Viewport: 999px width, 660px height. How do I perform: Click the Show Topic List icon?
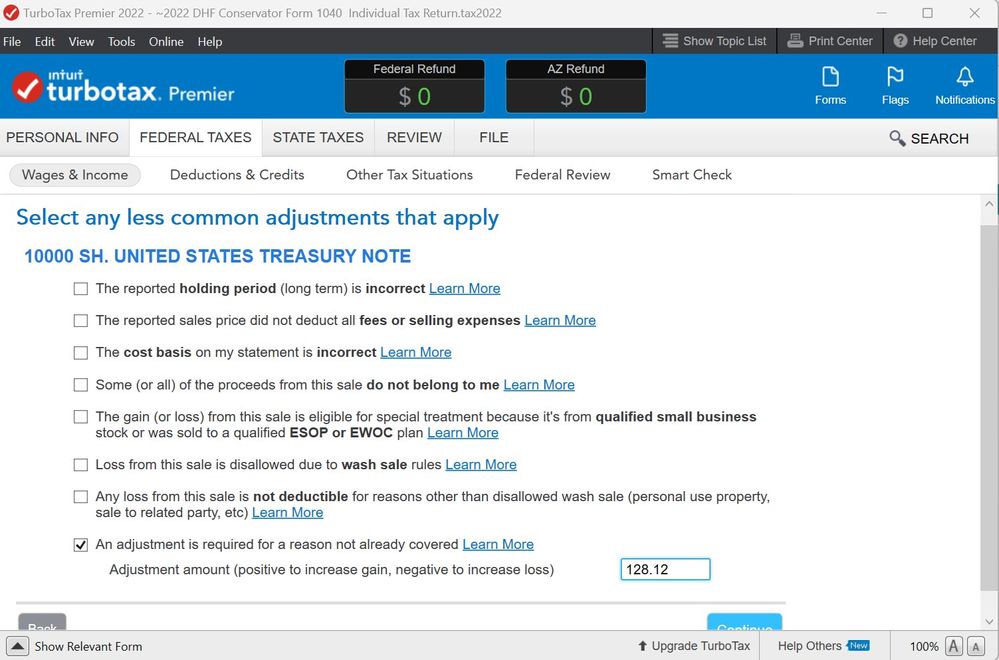coord(670,41)
